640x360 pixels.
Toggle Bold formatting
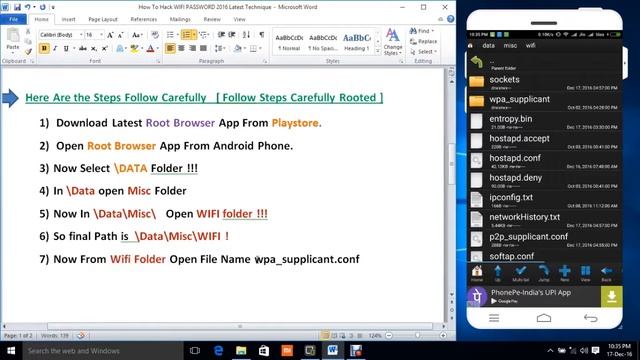(x=44, y=49)
